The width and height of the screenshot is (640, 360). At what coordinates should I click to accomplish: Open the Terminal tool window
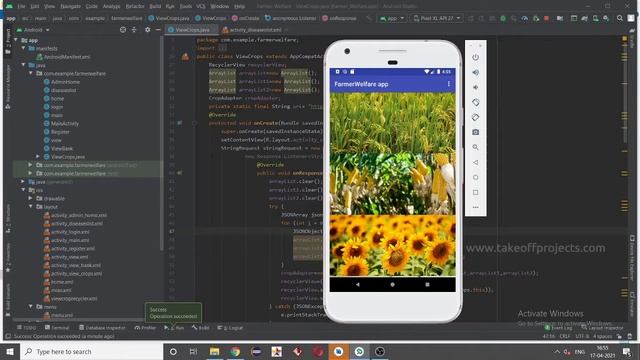[57, 328]
